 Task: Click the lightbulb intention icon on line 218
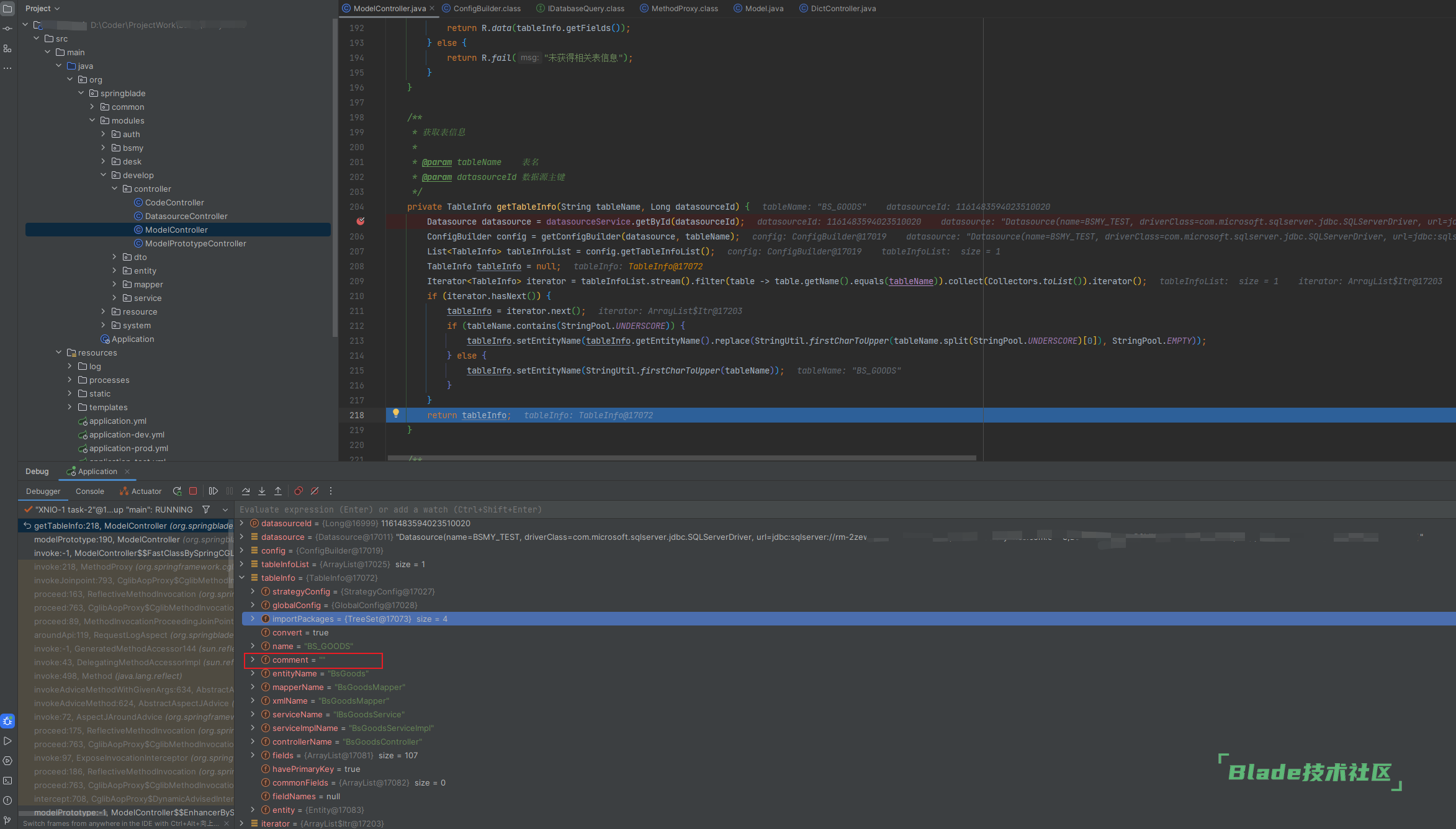tap(396, 413)
